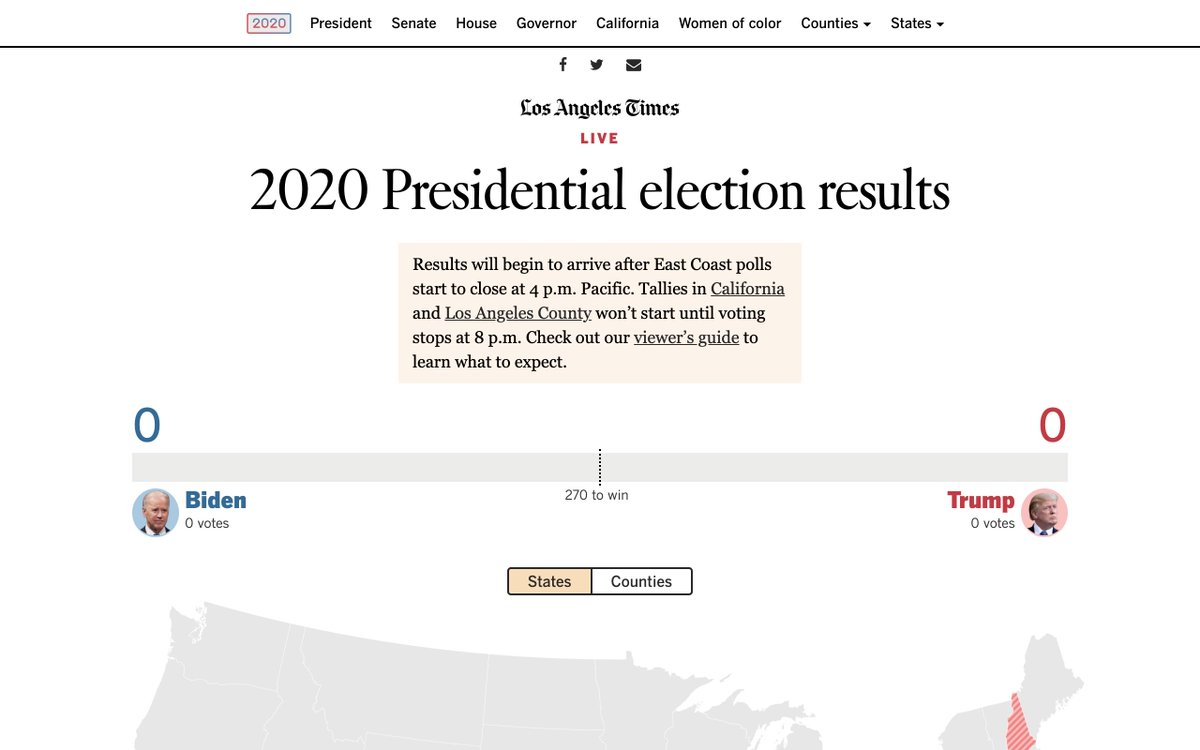Open the Counties dropdown menu
This screenshot has width=1200, height=750.
point(835,23)
